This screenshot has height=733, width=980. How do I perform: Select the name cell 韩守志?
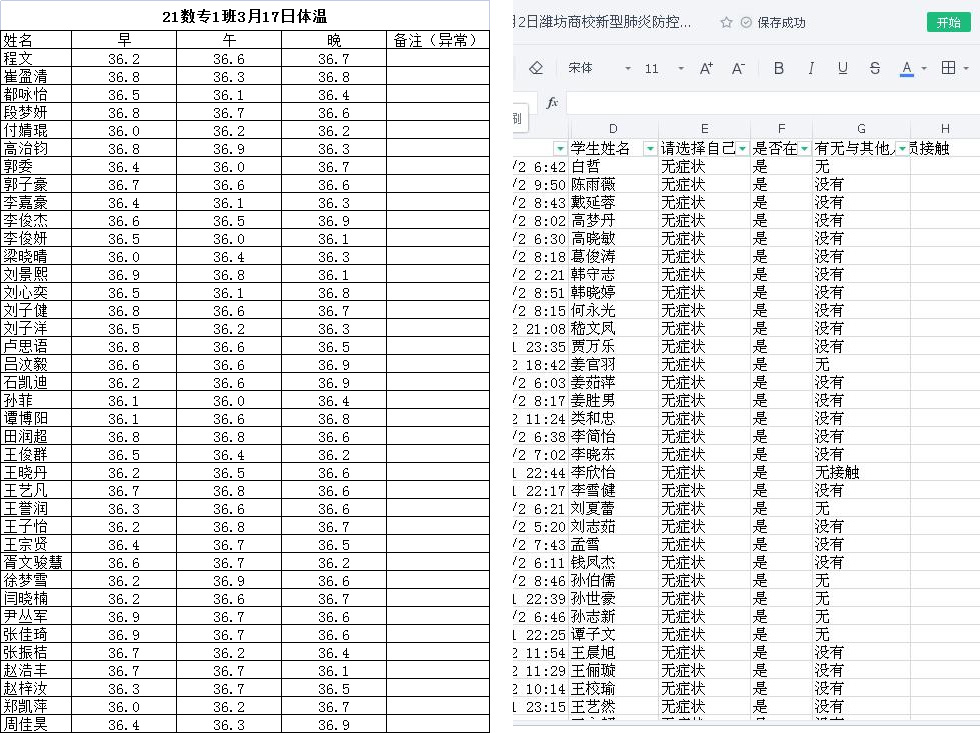(613, 274)
